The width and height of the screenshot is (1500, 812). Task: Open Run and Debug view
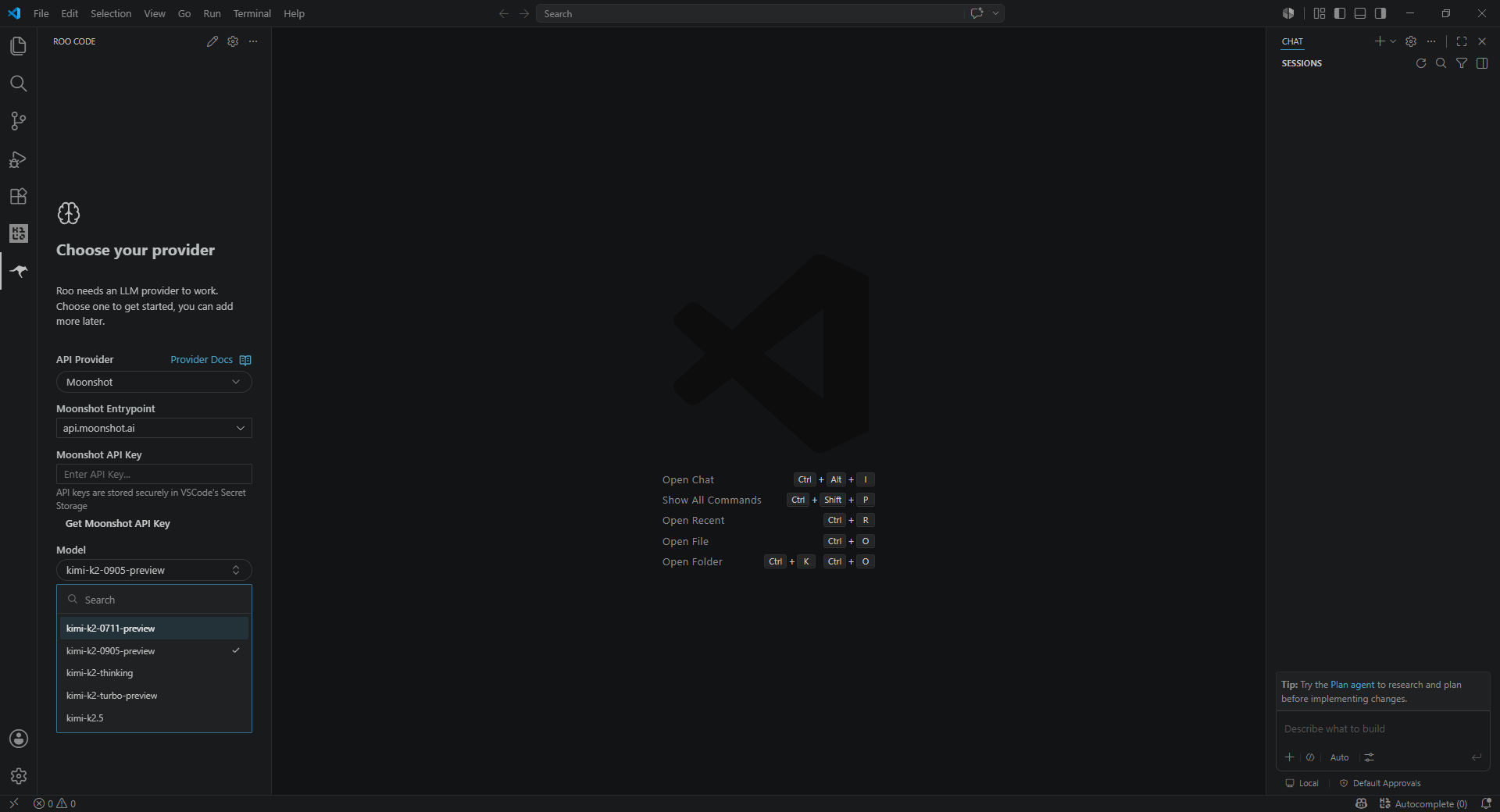pyautogui.click(x=19, y=158)
